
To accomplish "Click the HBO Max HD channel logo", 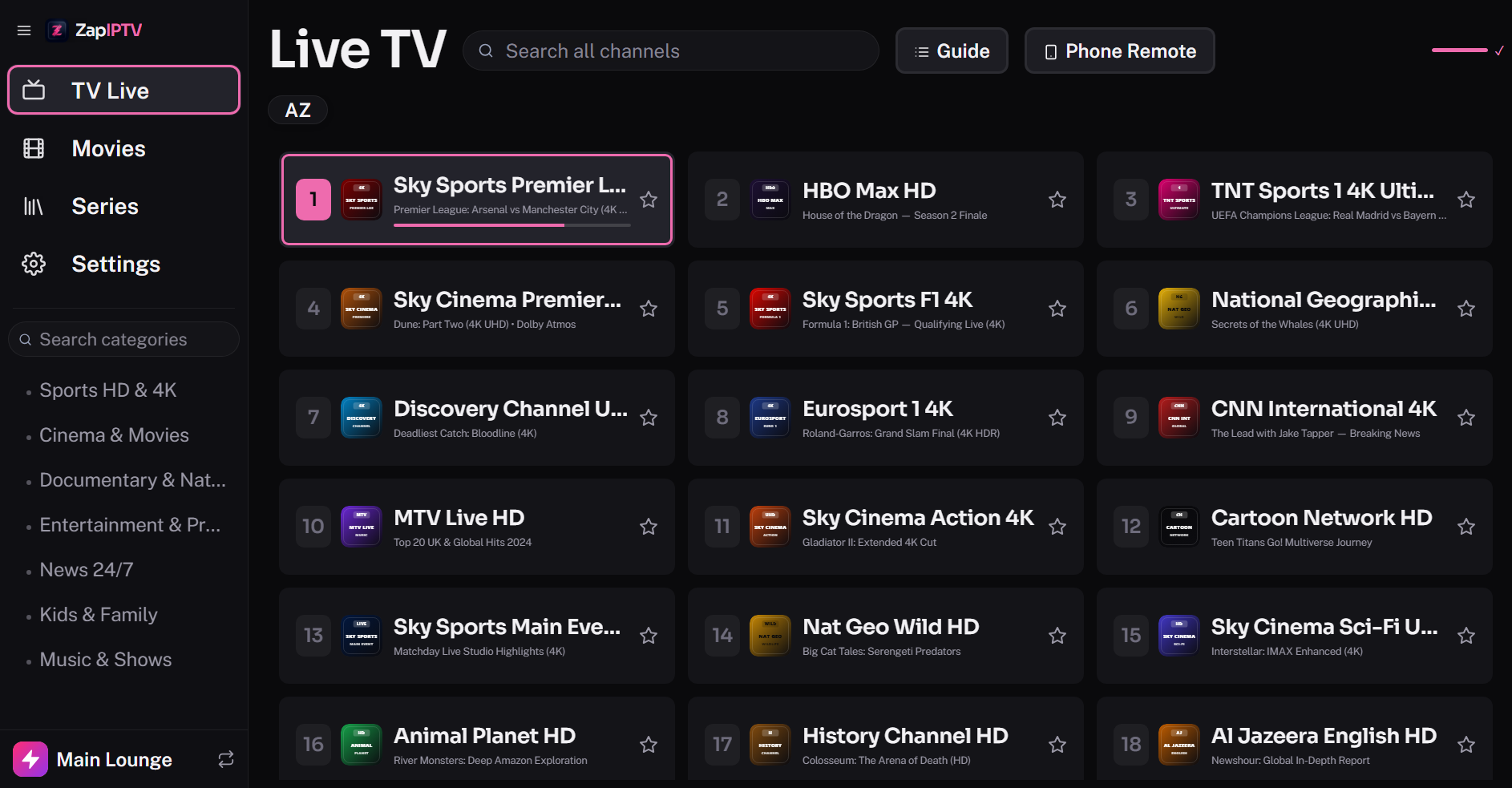I will [x=770, y=200].
